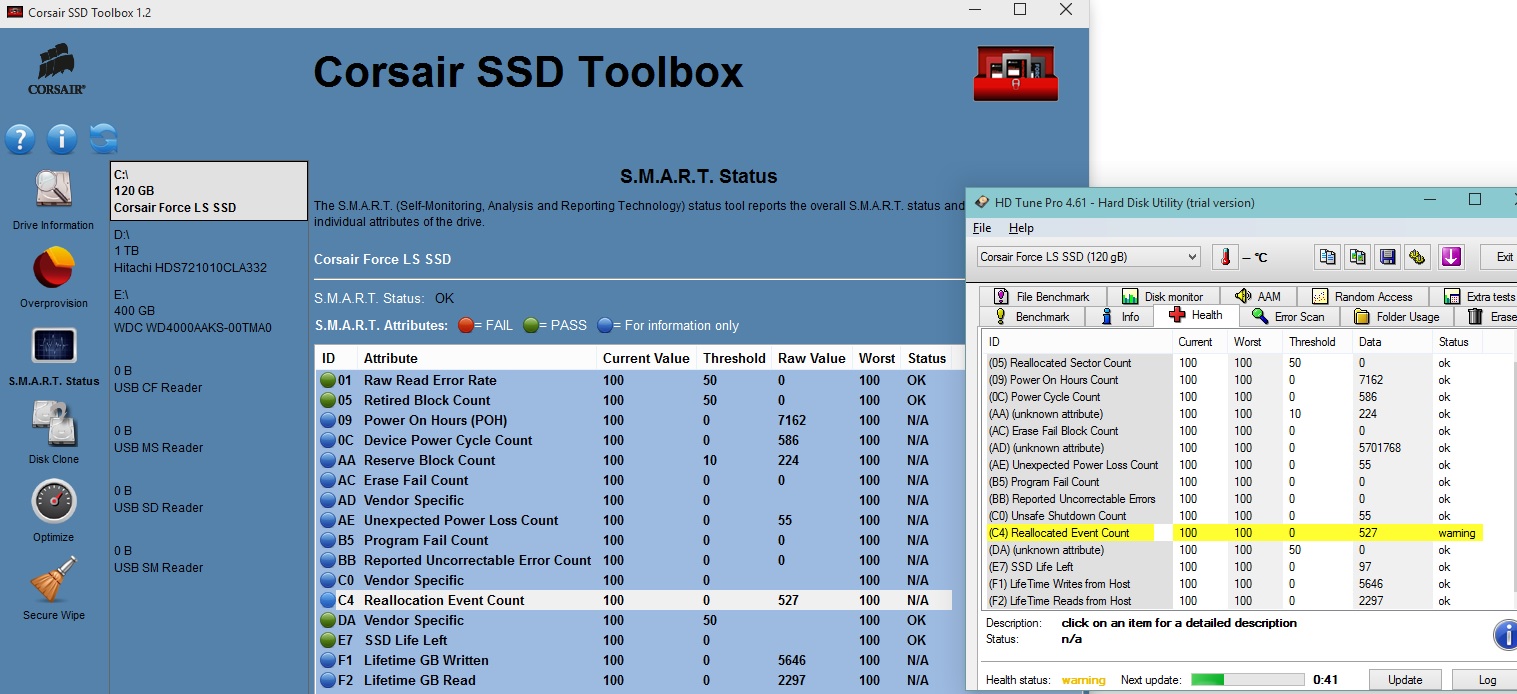
Task: Click the Corsair sails logo
Action: (56, 69)
